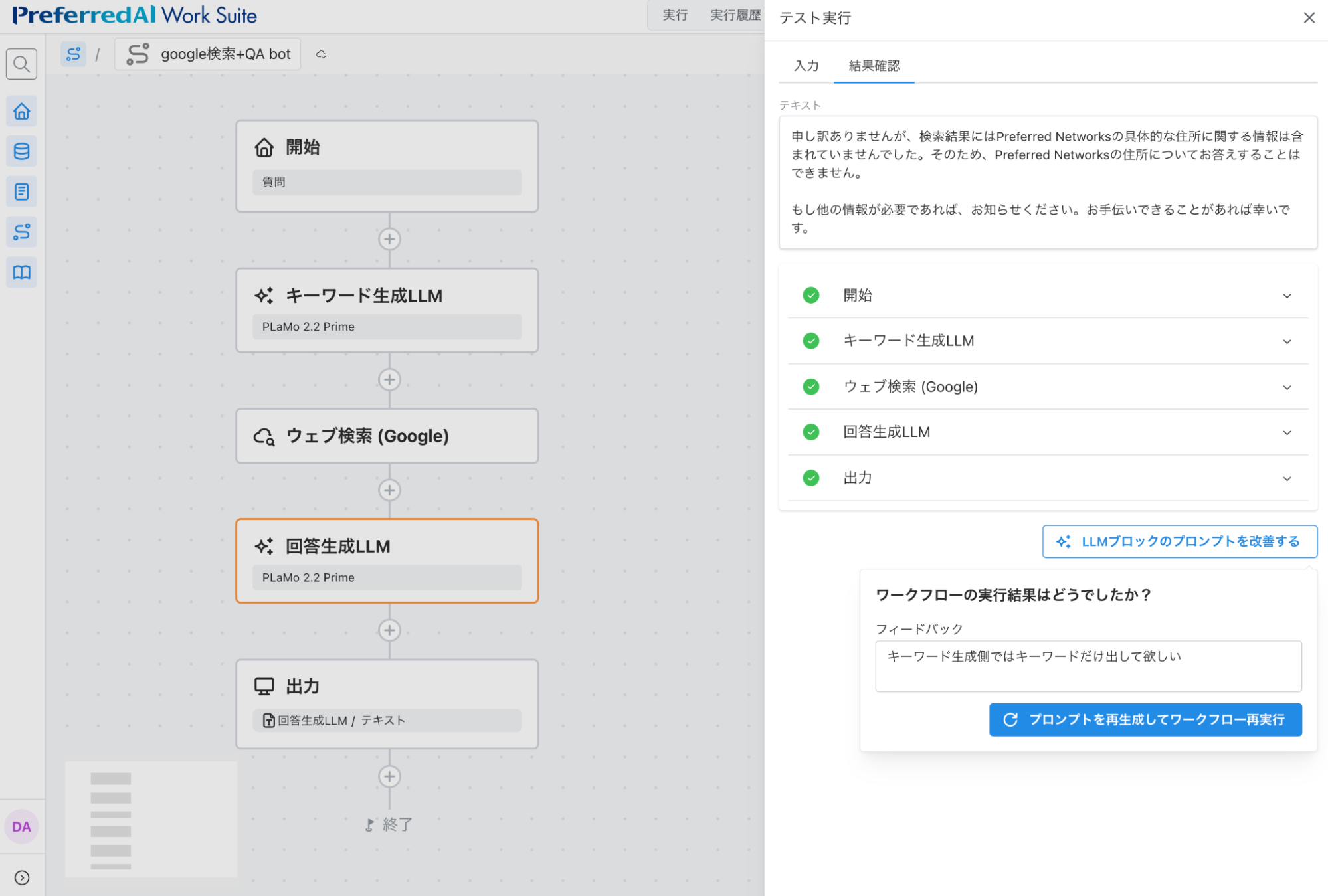Switch to the 入力 tab
Viewport: 1328px width, 896px height.
click(806, 66)
